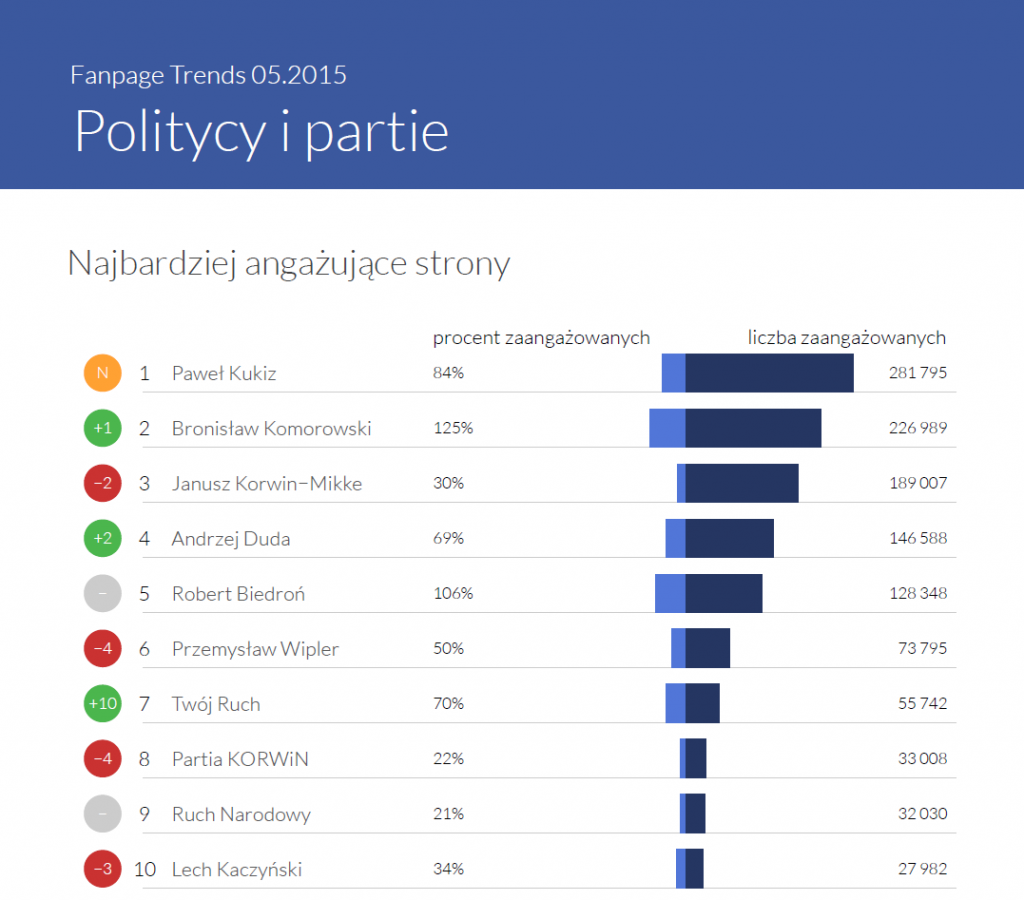Screen dimensions: 1024x900
Task: Click the orange N badge beside Paweł Kukiz
Action: click(102, 374)
